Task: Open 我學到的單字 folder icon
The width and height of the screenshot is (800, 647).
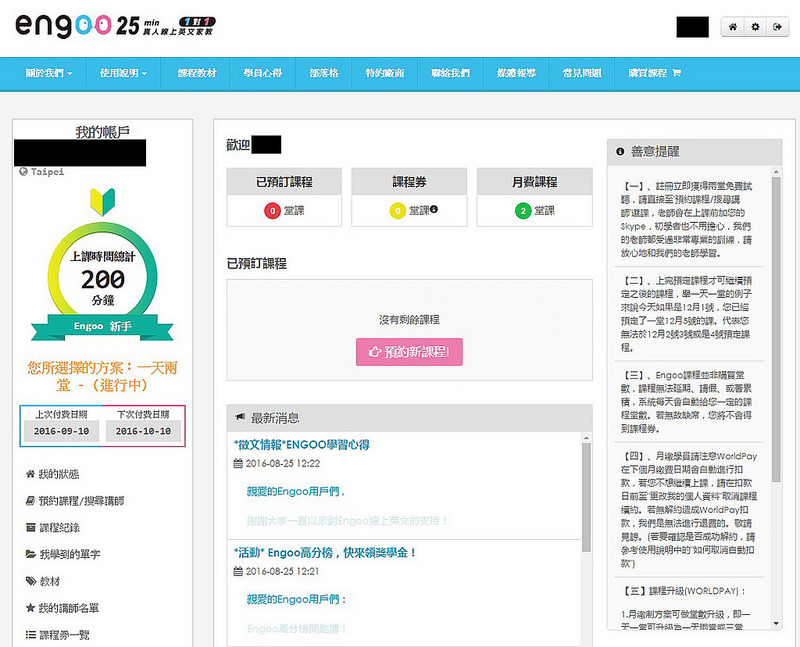Action: (31, 552)
